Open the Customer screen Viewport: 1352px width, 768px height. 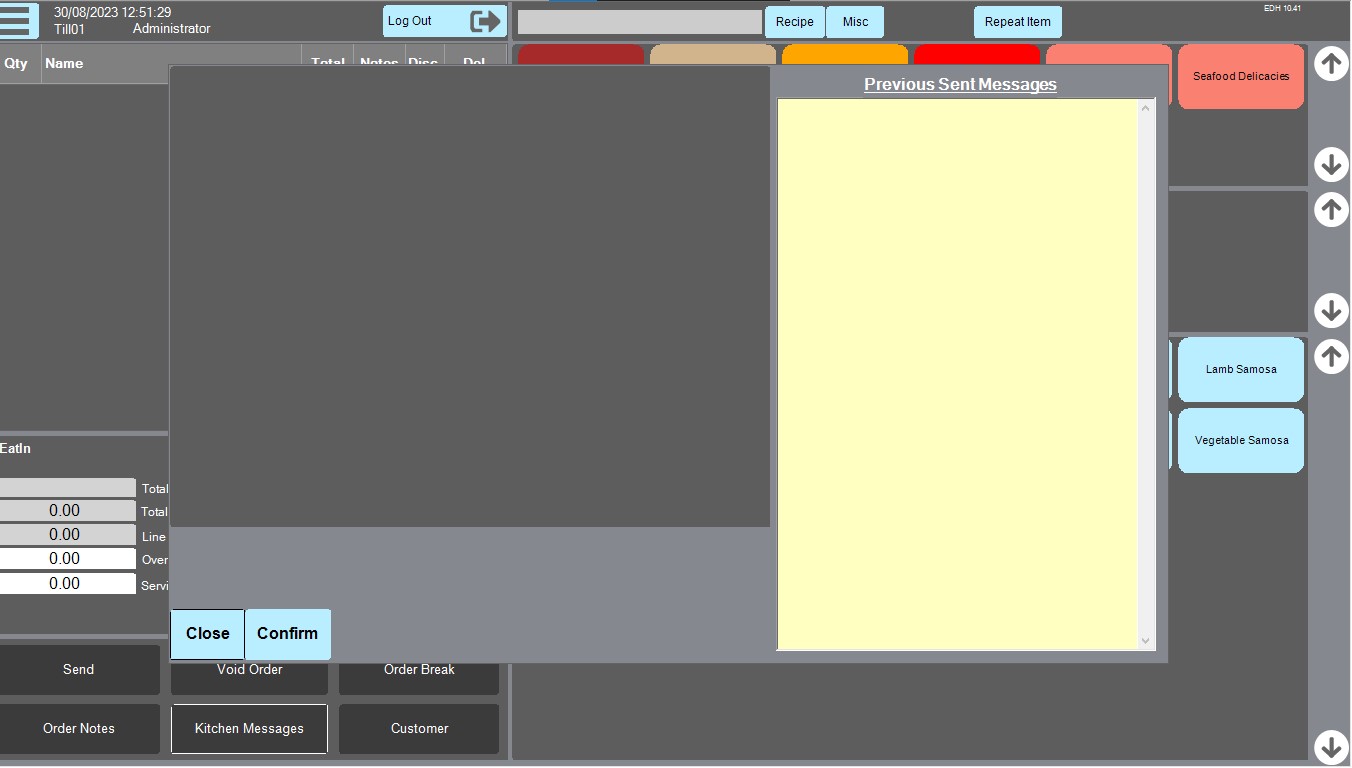tap(419, 729)
